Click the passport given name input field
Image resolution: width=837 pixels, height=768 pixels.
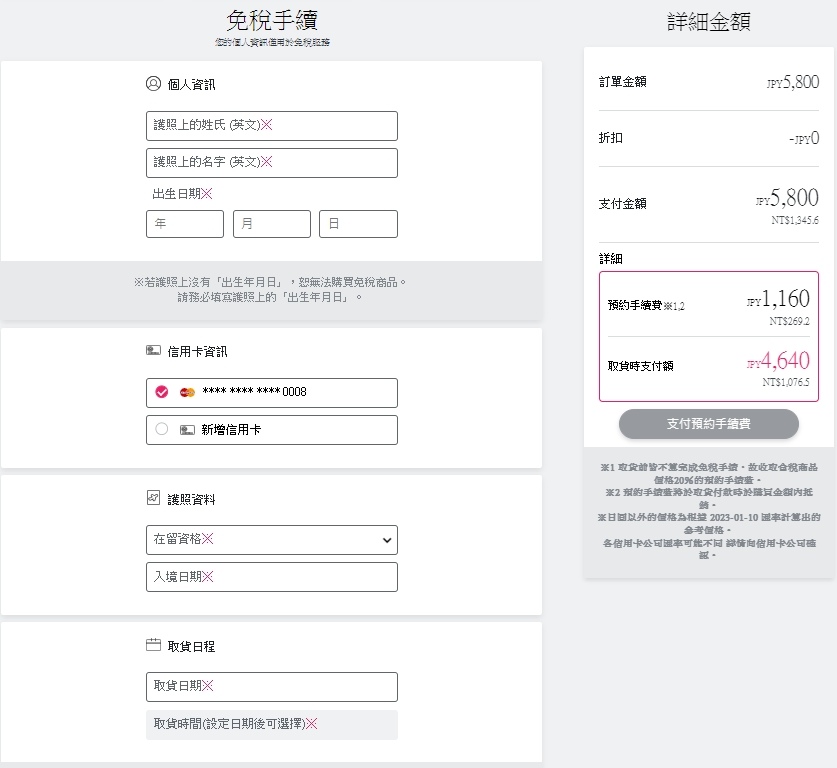(x=272, y=163)
